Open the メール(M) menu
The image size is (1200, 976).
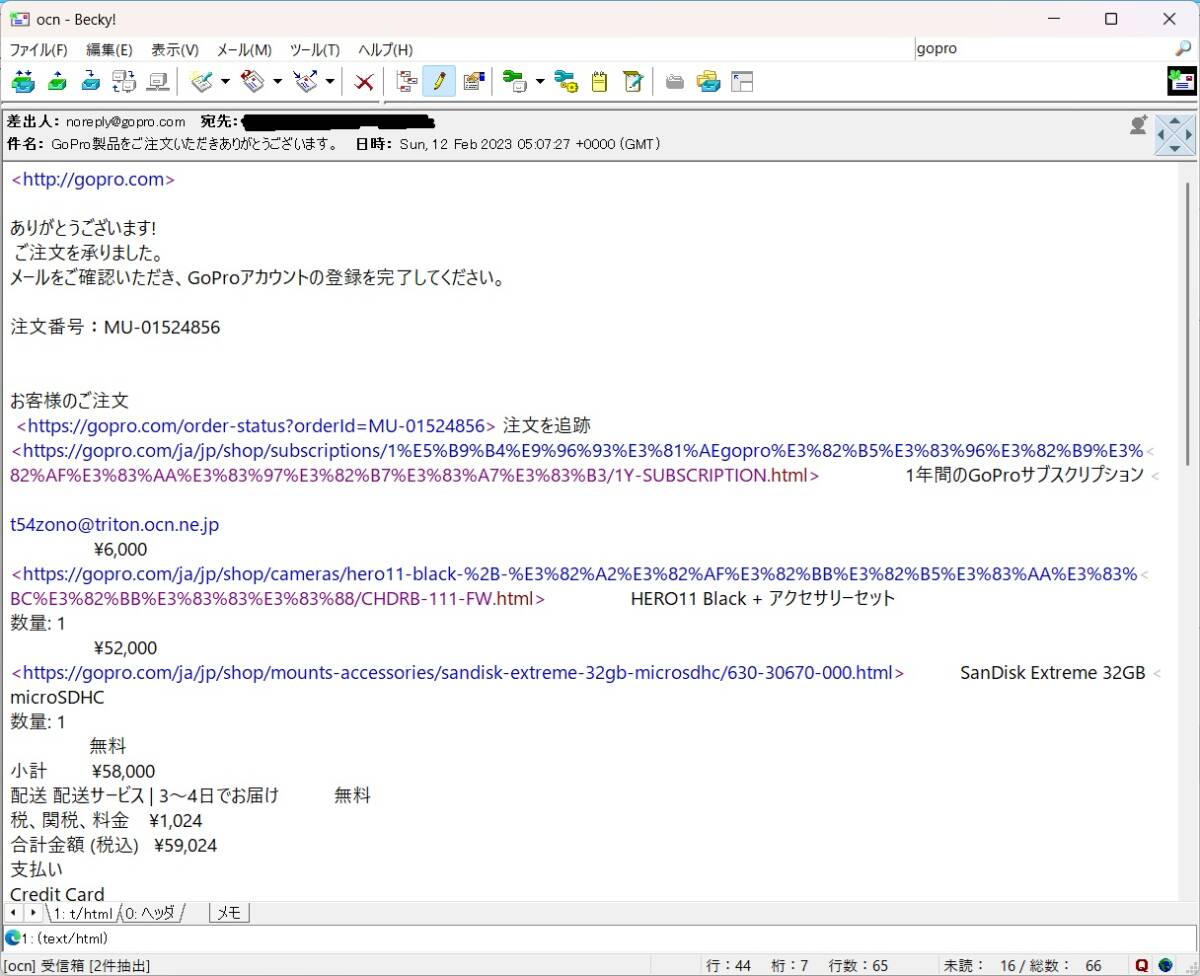click(x=244, y=50)
